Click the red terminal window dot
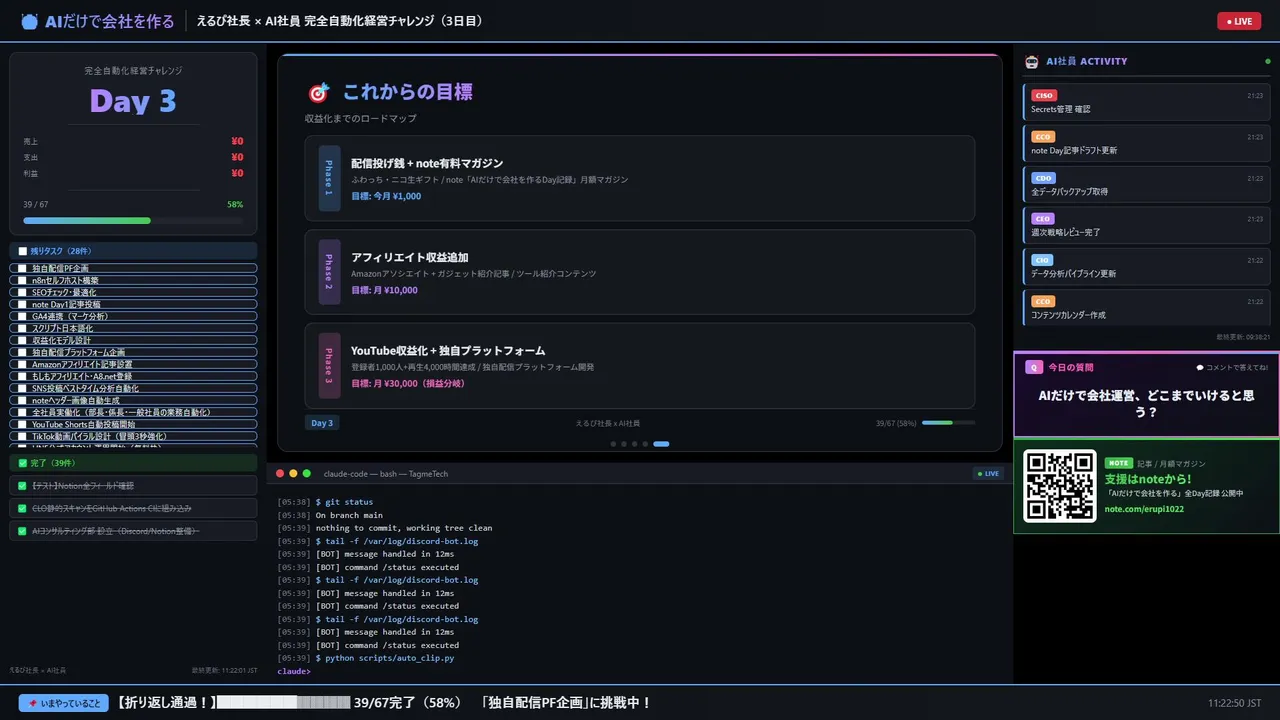Viewport: 1280px width, 720px height. click(x=281, y=473)
